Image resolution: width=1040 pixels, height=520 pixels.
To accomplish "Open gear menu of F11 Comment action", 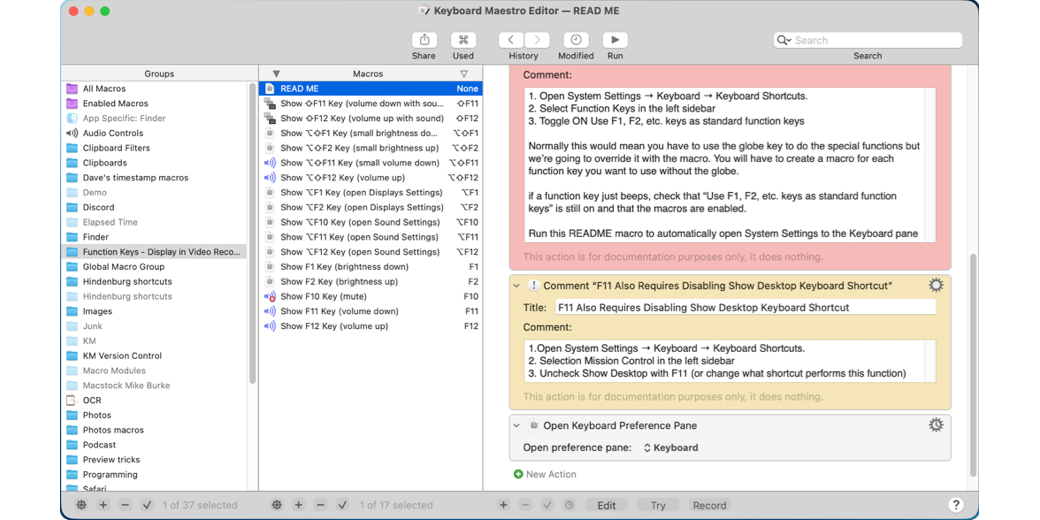I will [935, 285].
